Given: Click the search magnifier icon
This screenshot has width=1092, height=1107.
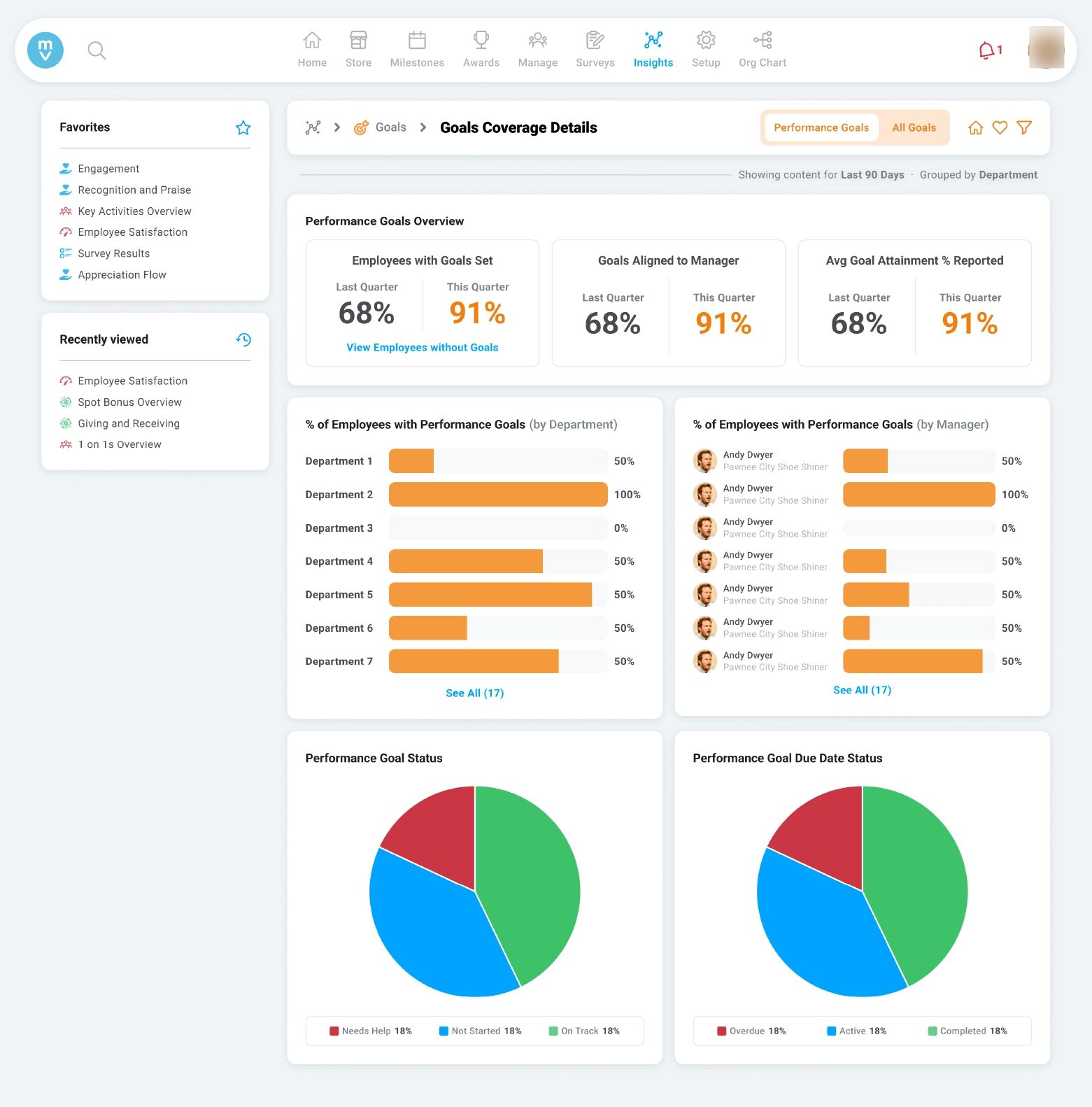Looking at the screenshot, I should coord(97,50).
